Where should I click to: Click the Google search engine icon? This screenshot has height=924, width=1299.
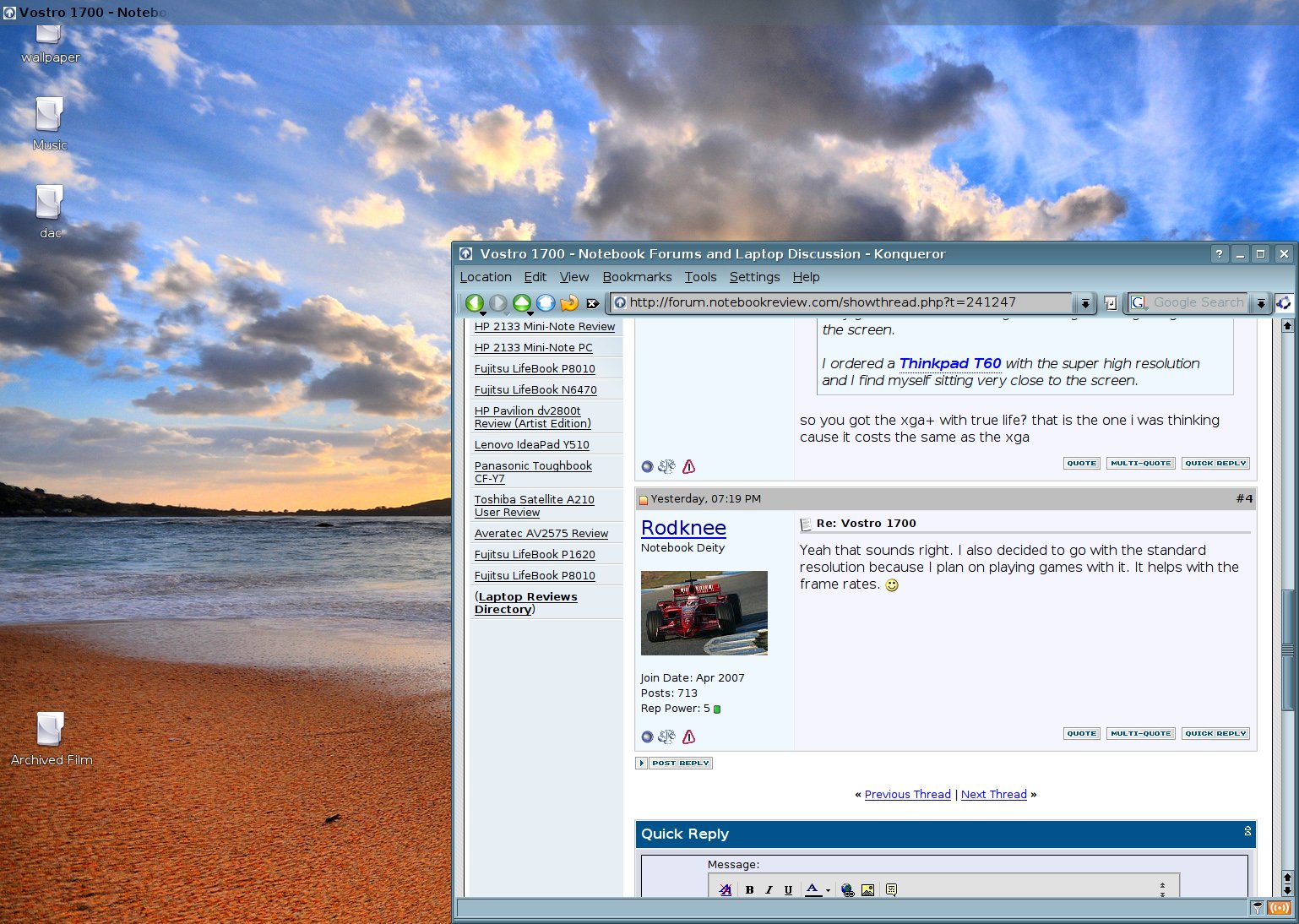(x=1139, y=302)
